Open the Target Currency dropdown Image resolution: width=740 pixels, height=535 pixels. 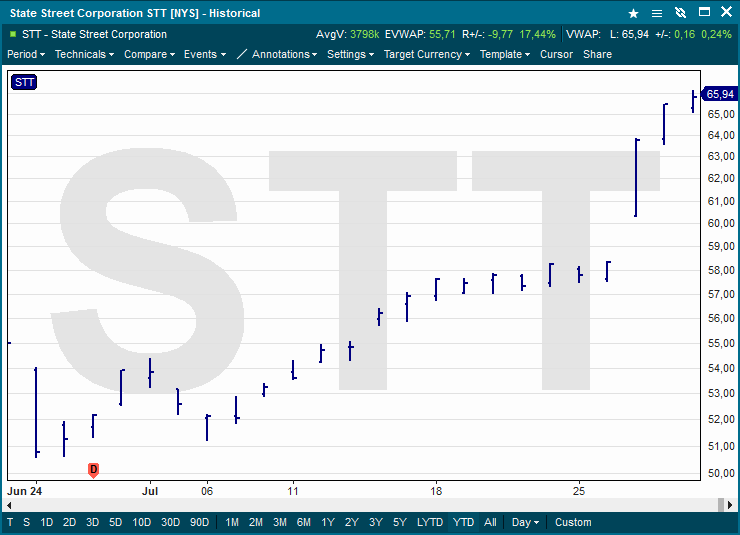[x=427, y=54]
